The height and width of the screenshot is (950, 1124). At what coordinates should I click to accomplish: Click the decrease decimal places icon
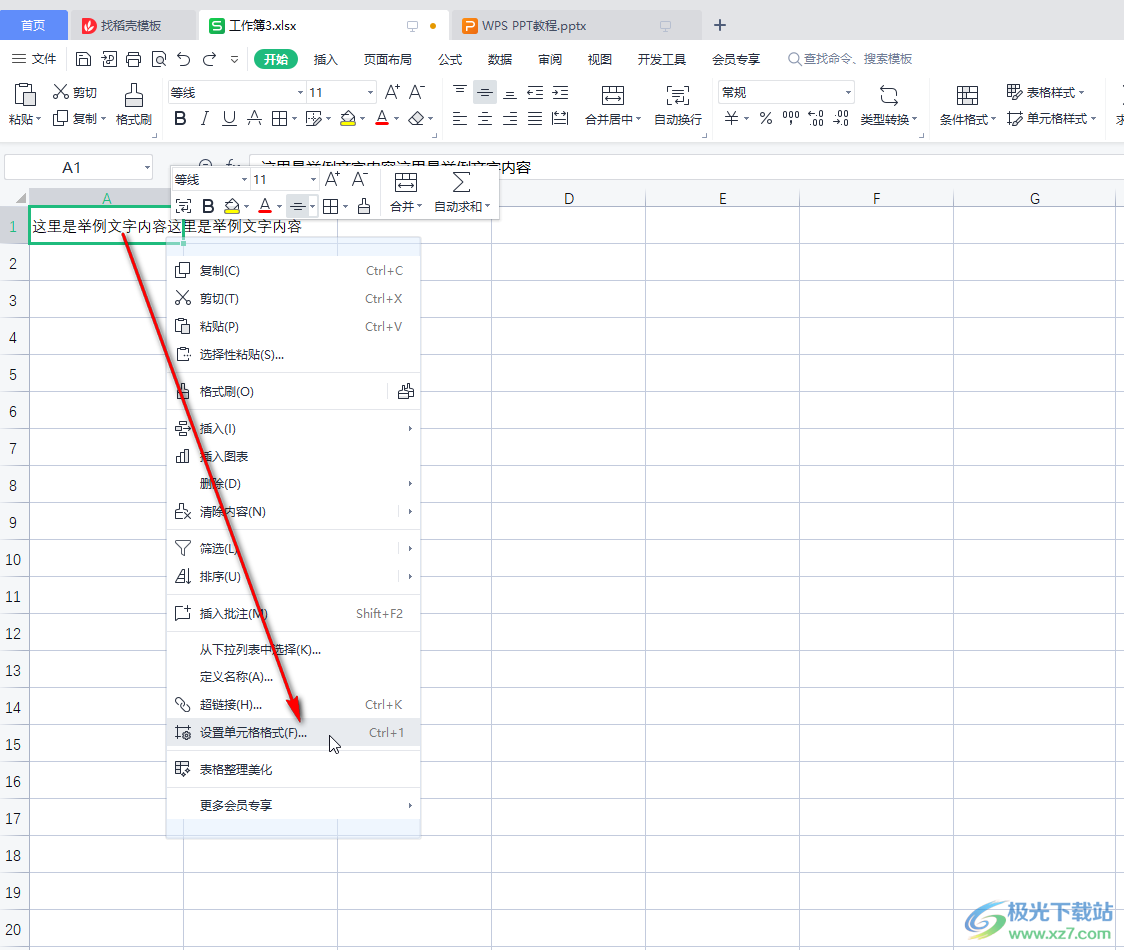click(841, 118)
